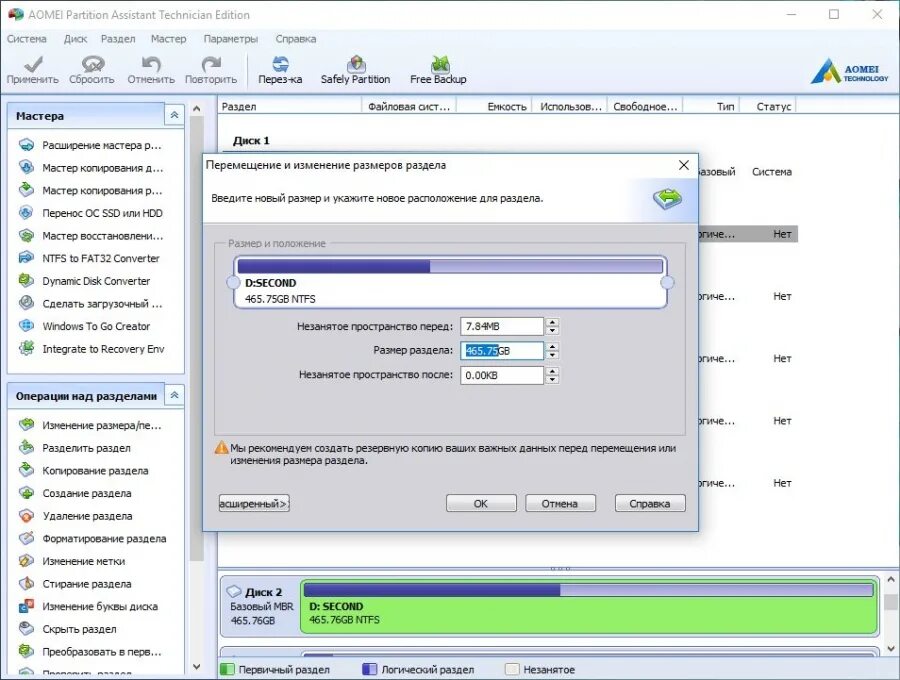This screenshot has width=900, height=680.
Task: Open the Safely Partition tool
Action: click(x=355, y=70)
